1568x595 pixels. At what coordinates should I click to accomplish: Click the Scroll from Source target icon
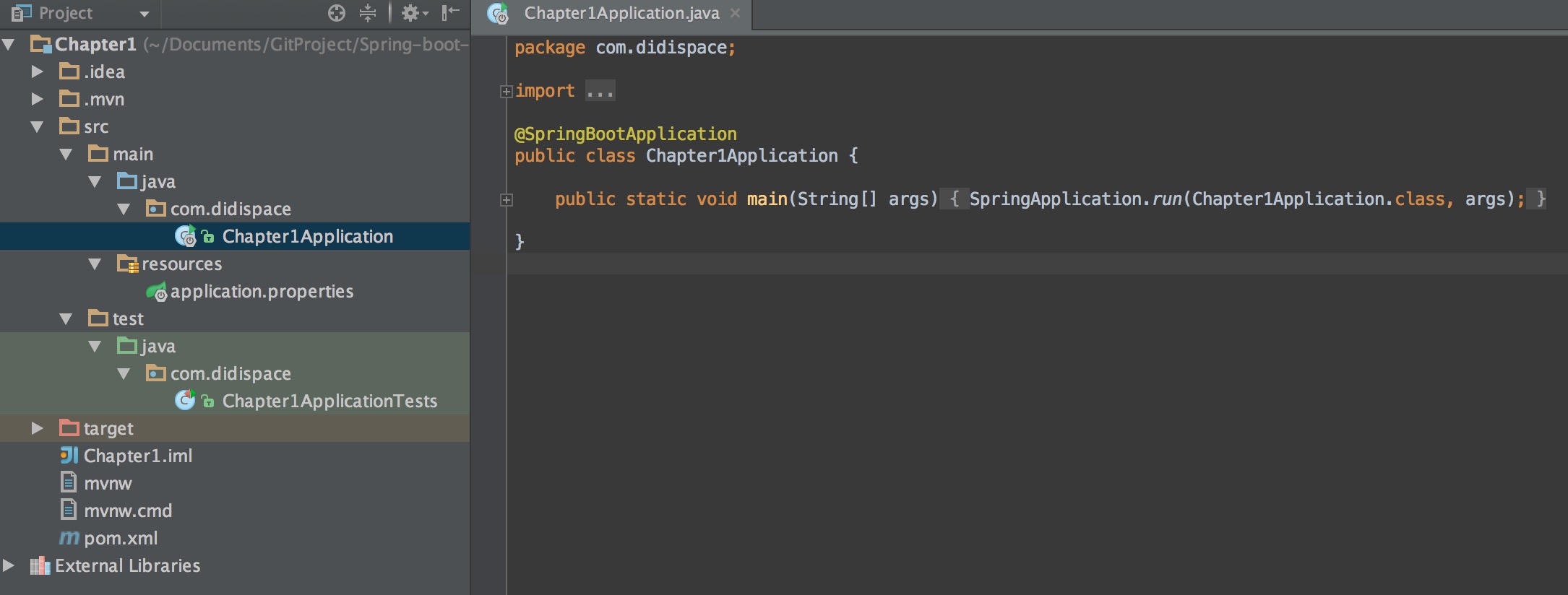337,13
